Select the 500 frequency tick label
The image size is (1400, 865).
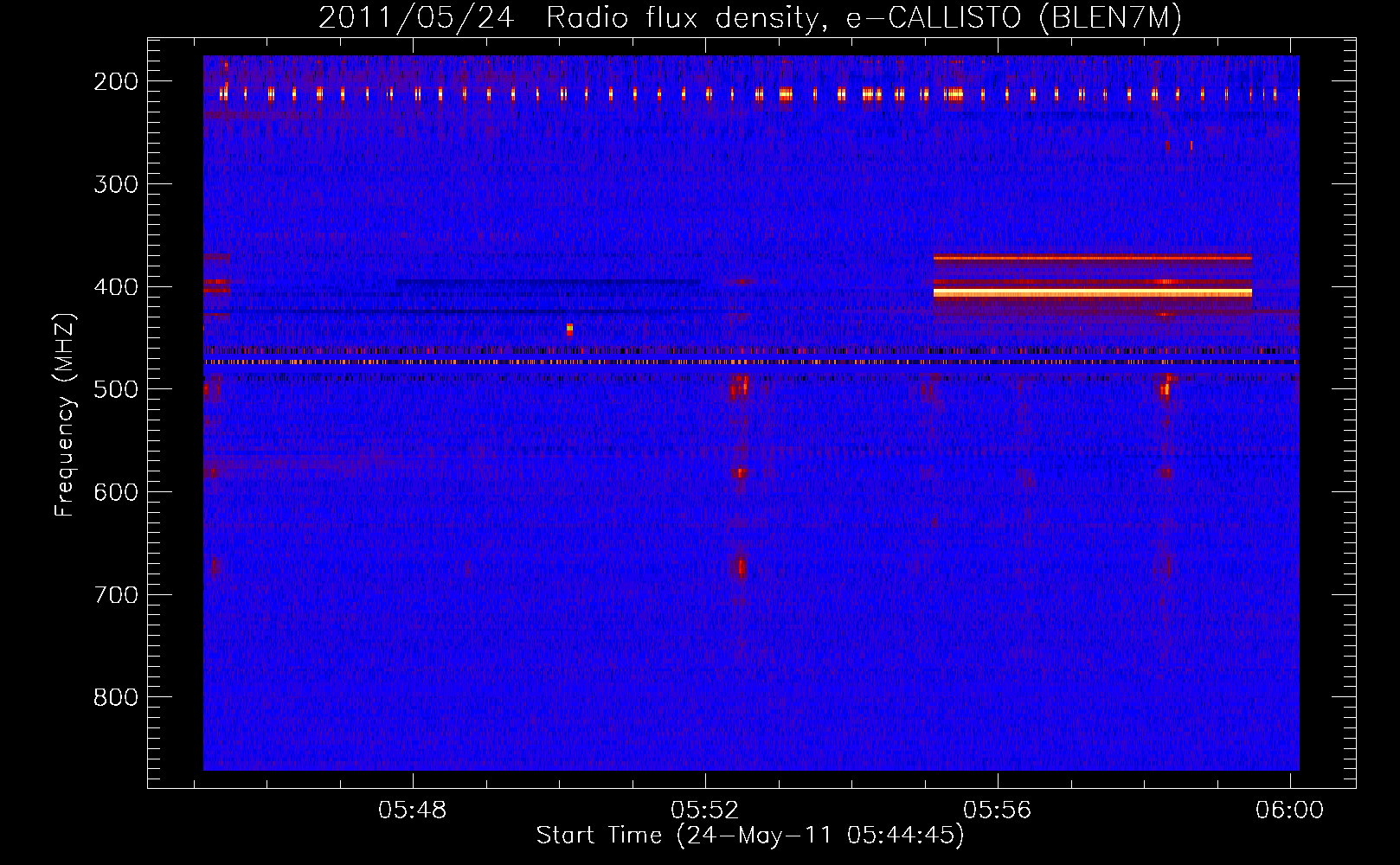(x=115, y=389)
